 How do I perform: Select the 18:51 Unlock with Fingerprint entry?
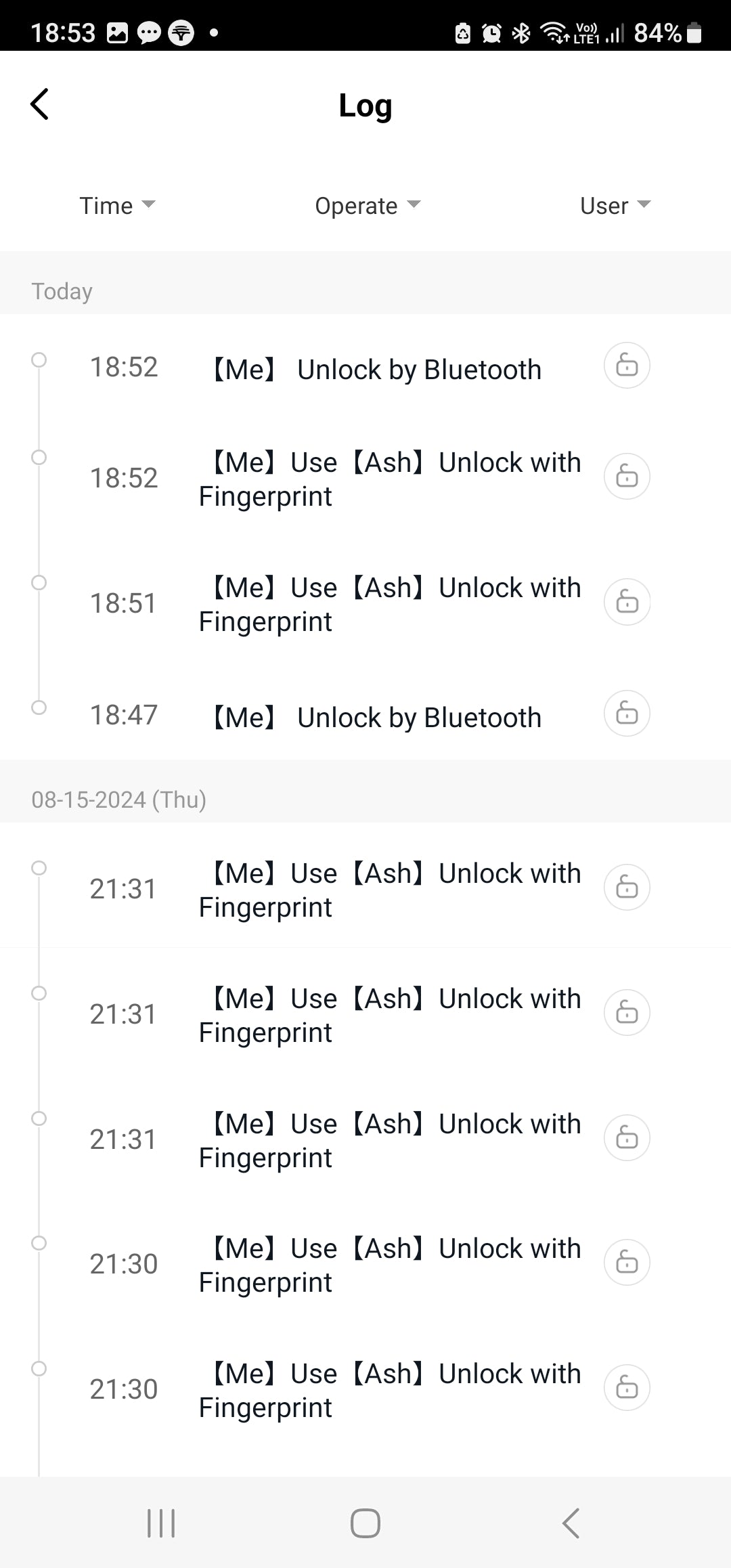[x=390, y=604]
